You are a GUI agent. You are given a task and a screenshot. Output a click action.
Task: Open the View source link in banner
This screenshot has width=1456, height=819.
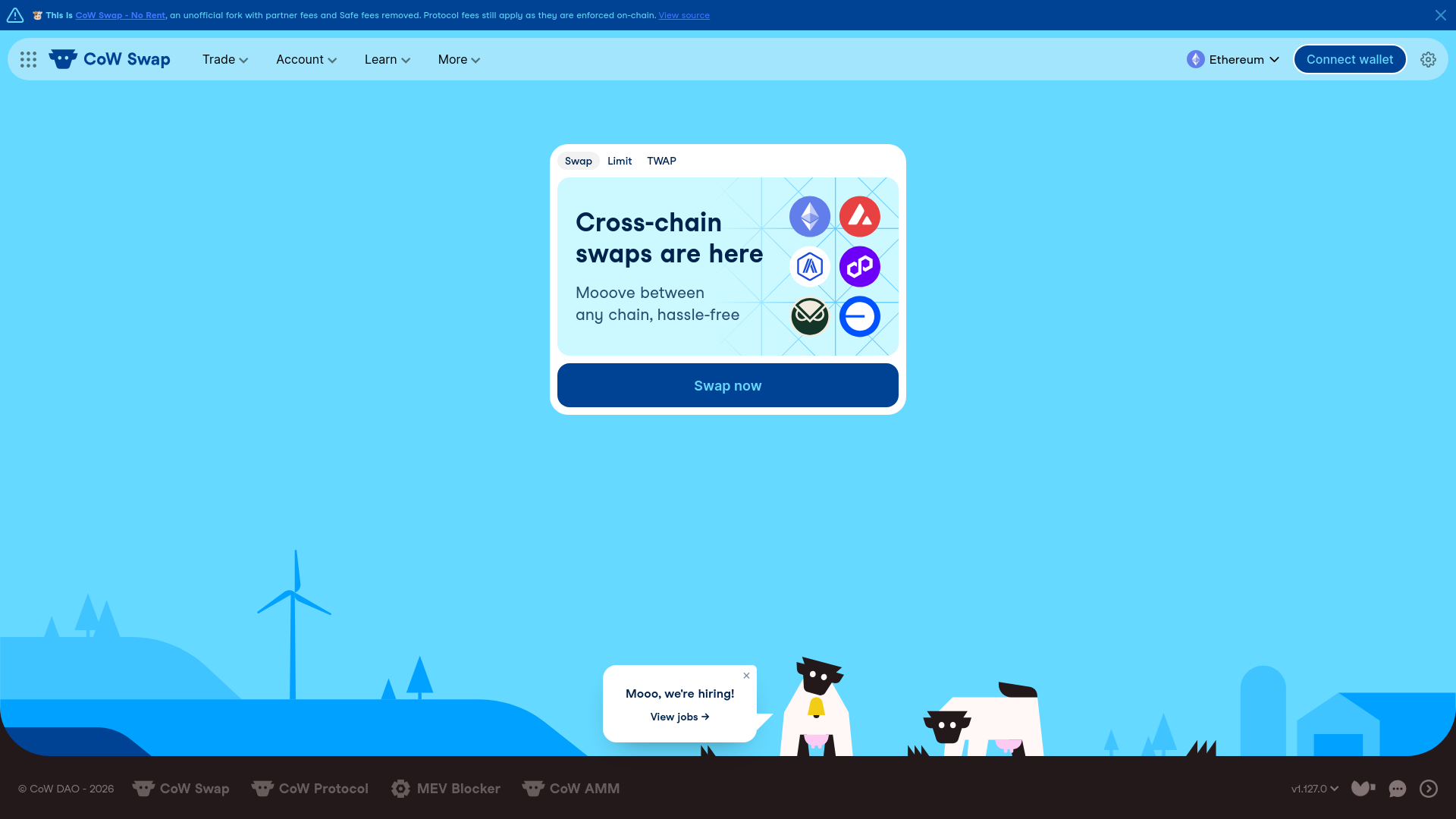pyautogui.click(x=684, y=15)
